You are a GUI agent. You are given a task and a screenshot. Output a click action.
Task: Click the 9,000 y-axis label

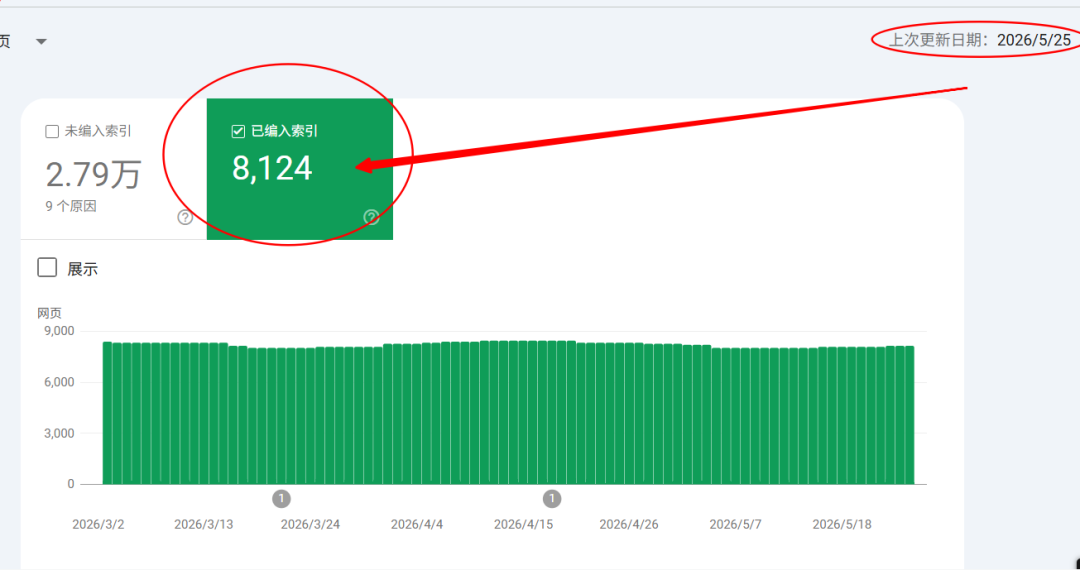(61, 331)
